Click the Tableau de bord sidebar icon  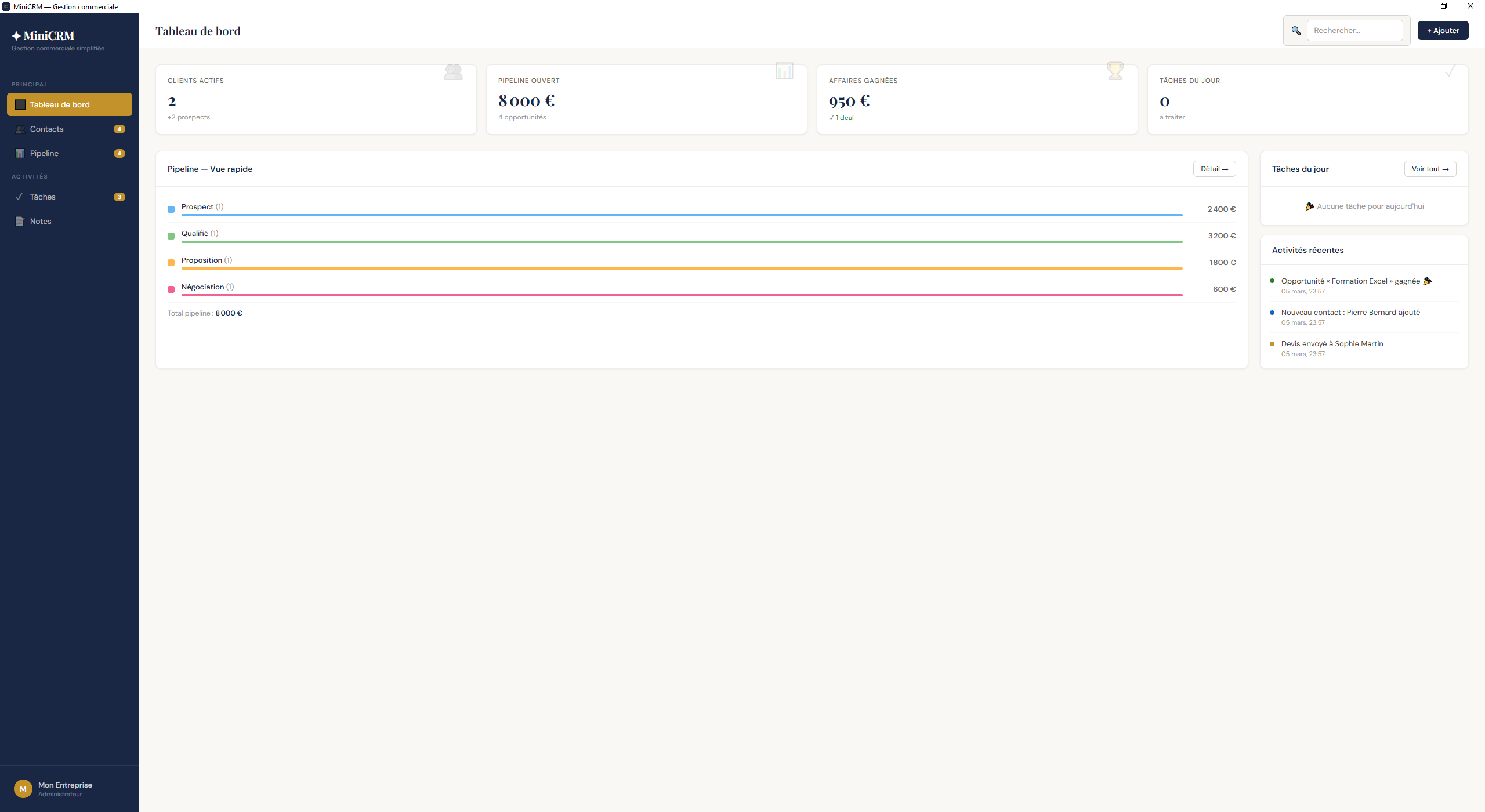click(x=20, y=105)
